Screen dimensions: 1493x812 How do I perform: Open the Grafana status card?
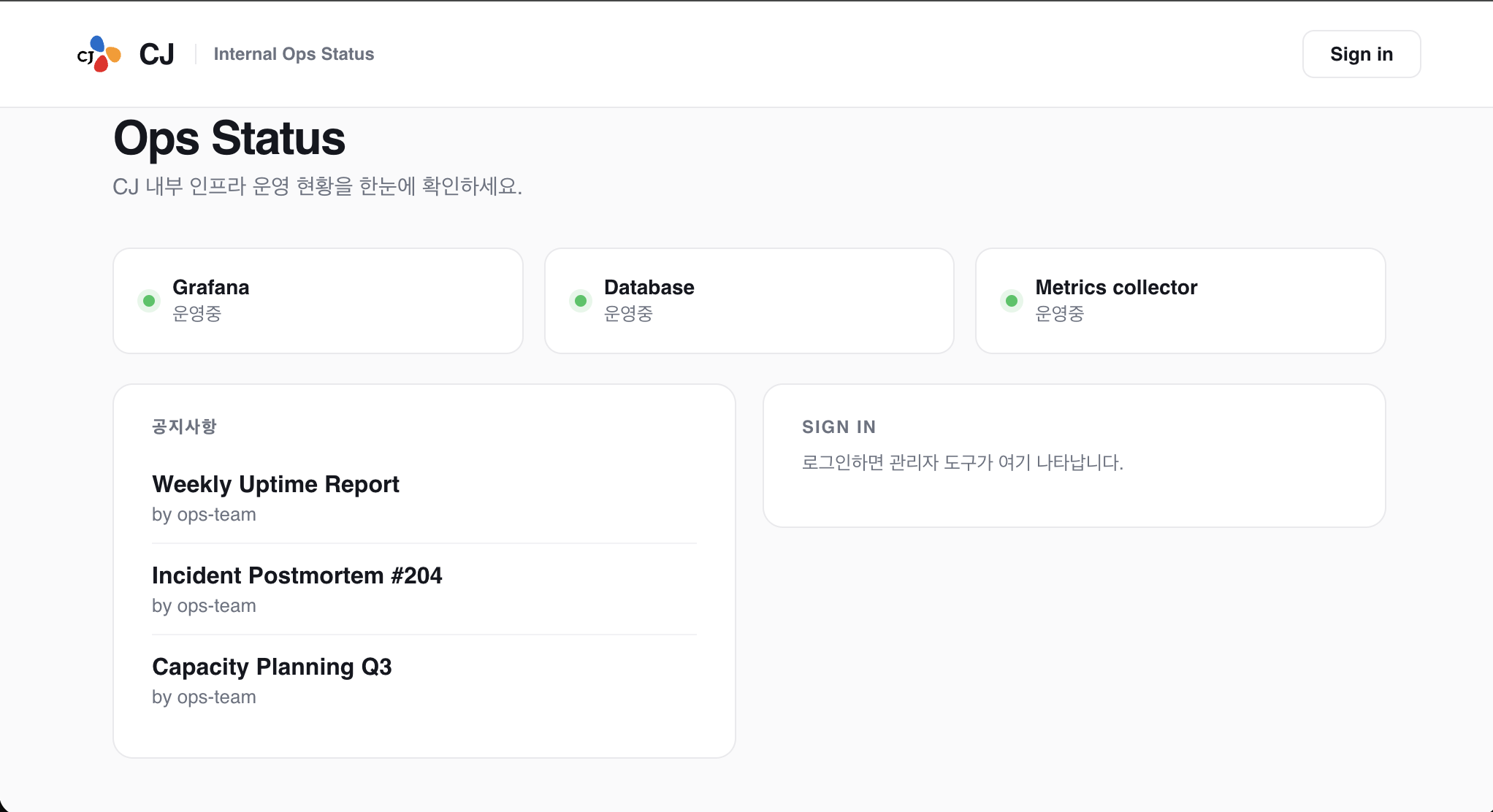[318, 301]
